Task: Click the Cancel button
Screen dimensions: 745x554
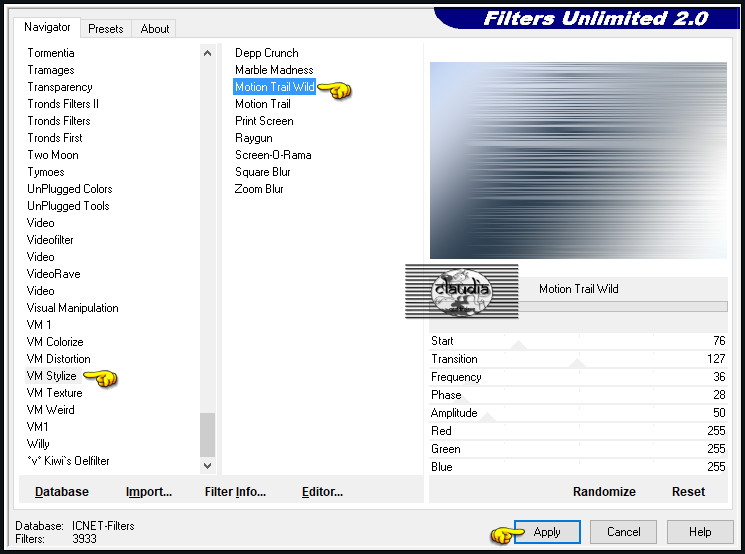Action: [623, 532]
